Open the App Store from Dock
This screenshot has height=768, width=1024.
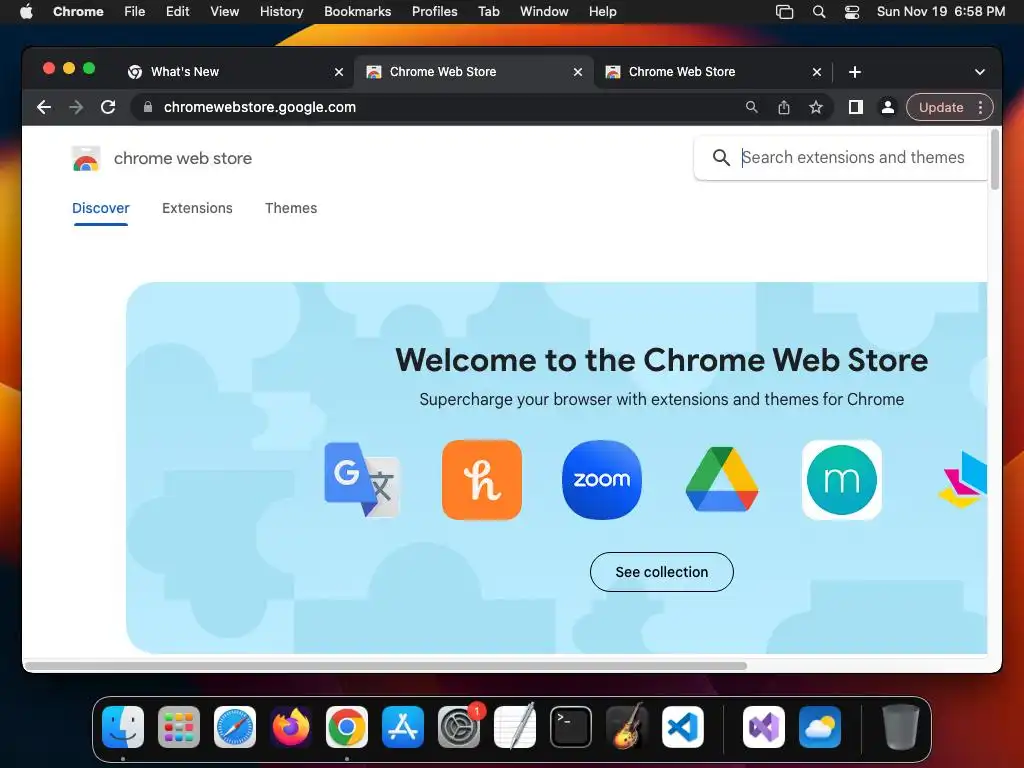point(403,726)
